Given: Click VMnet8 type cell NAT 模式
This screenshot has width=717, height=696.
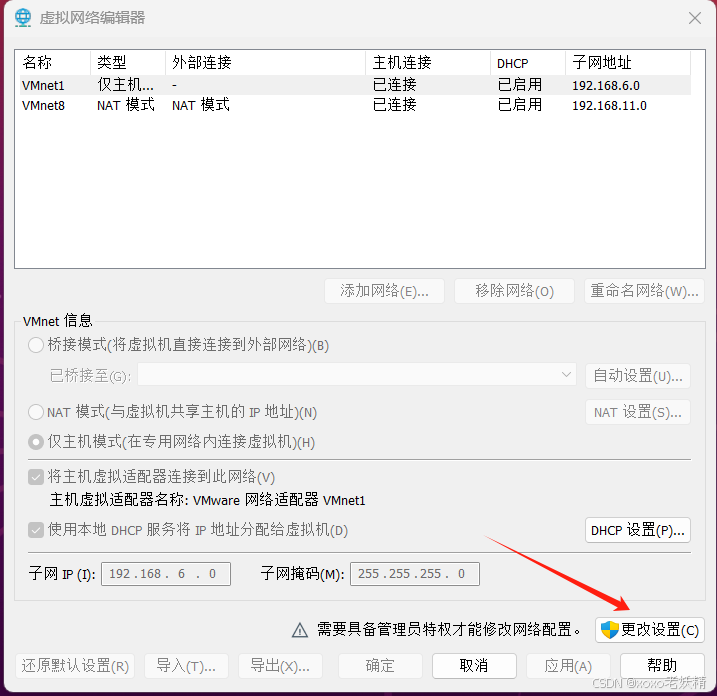Looking at the screenshot, I should tap(126, 105).
